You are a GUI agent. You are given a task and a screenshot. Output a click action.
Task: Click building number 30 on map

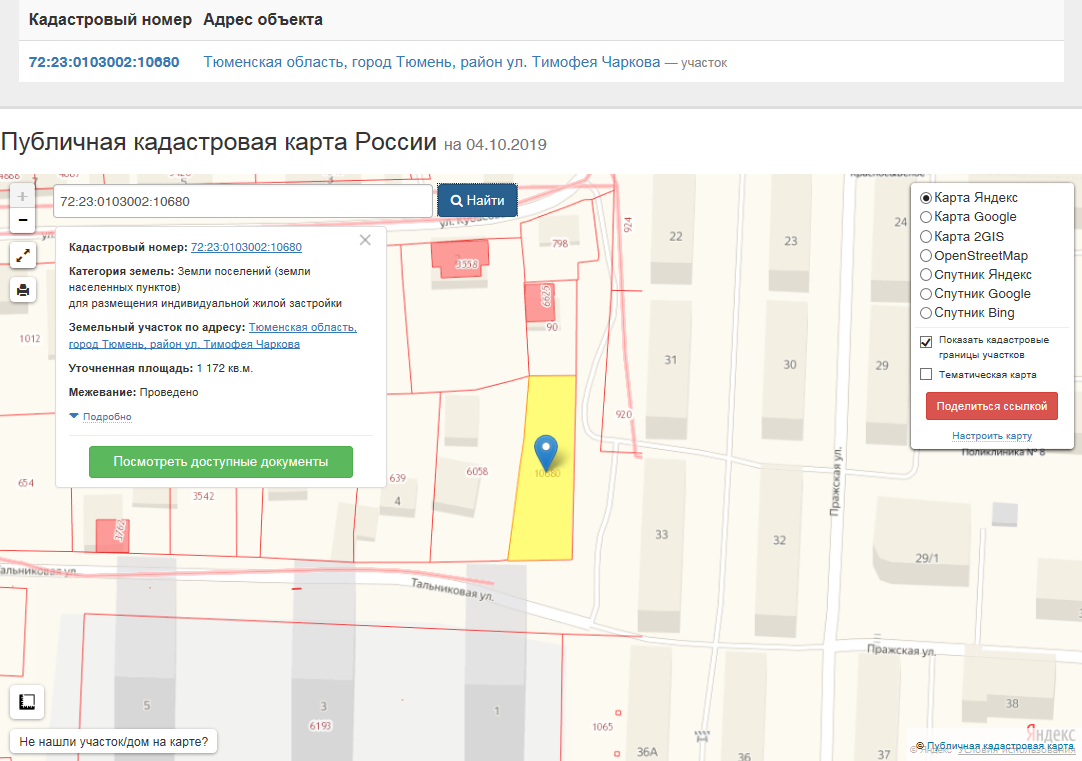(790, 364)
